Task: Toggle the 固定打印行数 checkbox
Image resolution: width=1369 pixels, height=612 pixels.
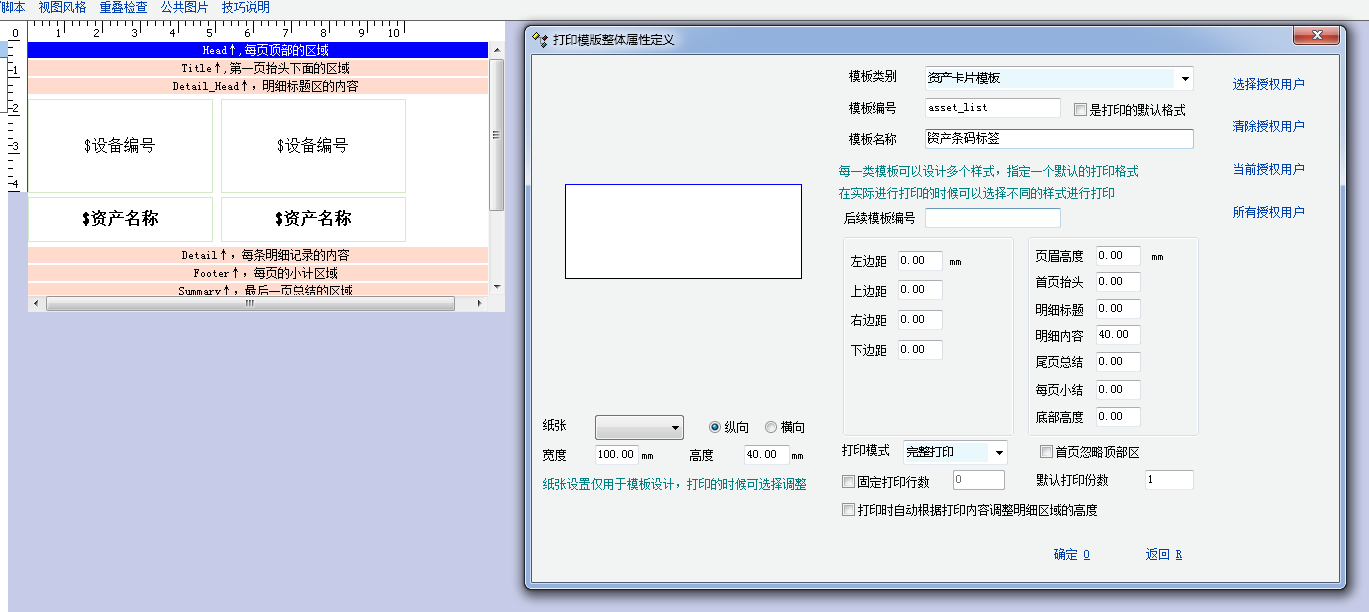Action: click(x=849, y=481)
